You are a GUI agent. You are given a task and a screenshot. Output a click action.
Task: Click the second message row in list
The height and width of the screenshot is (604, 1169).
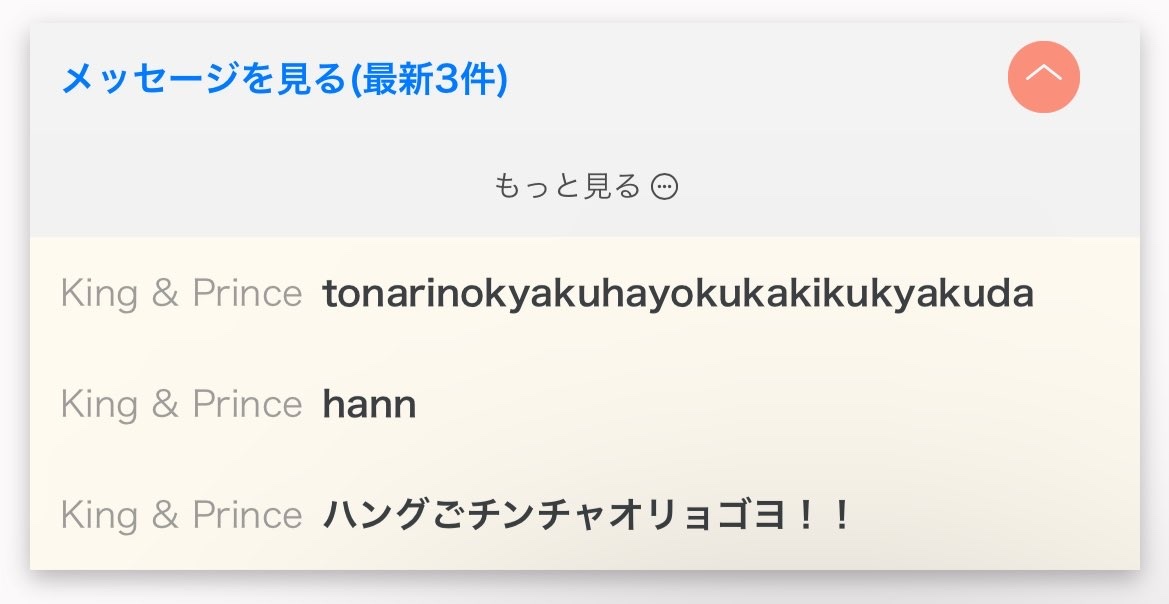(584, 404)
